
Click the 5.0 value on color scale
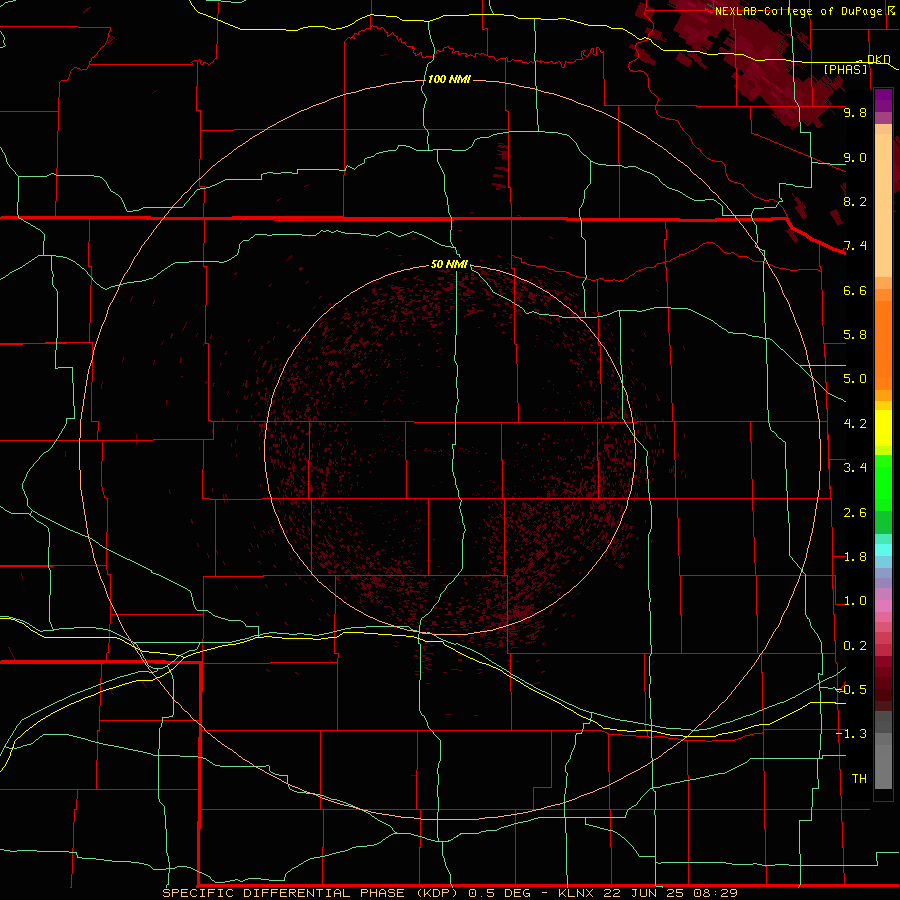click(855, 379)
